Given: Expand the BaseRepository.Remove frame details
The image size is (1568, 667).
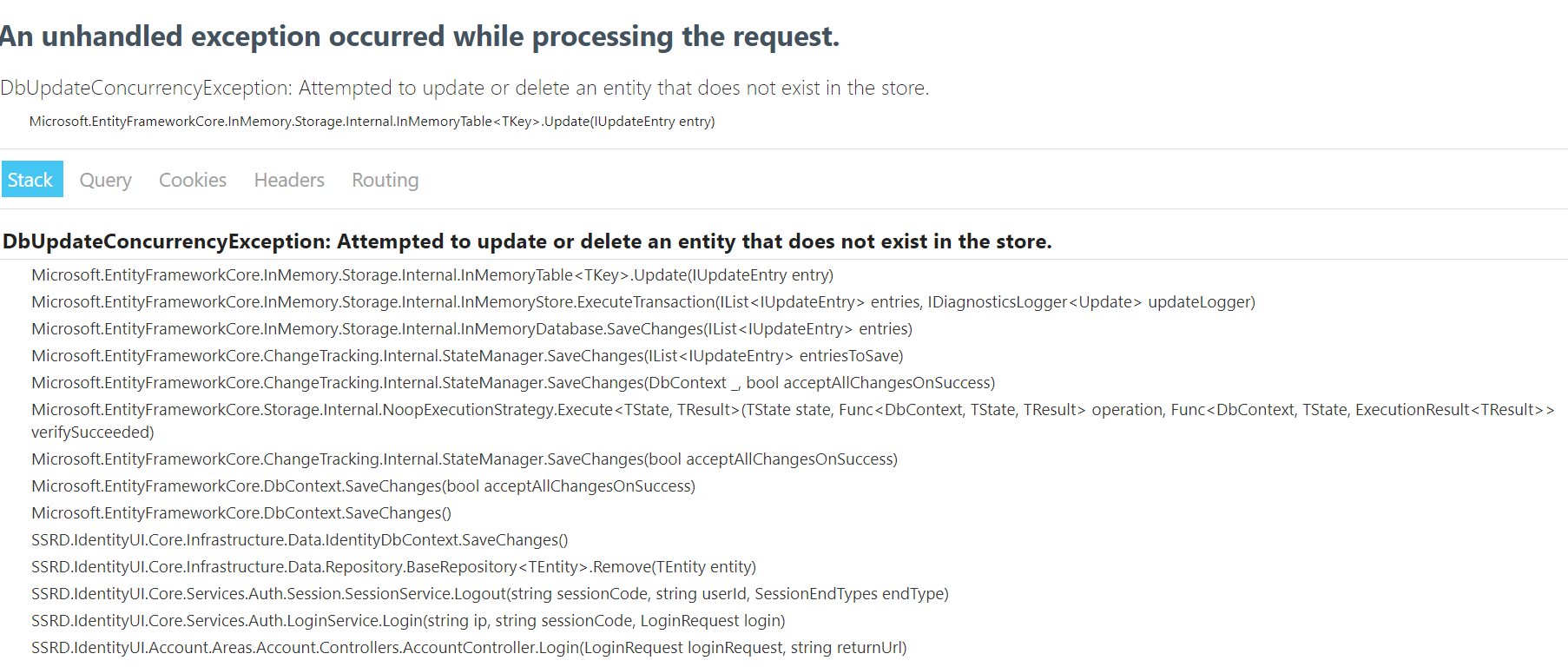Looking at the screenshot, I should click(x=393, y=566).
